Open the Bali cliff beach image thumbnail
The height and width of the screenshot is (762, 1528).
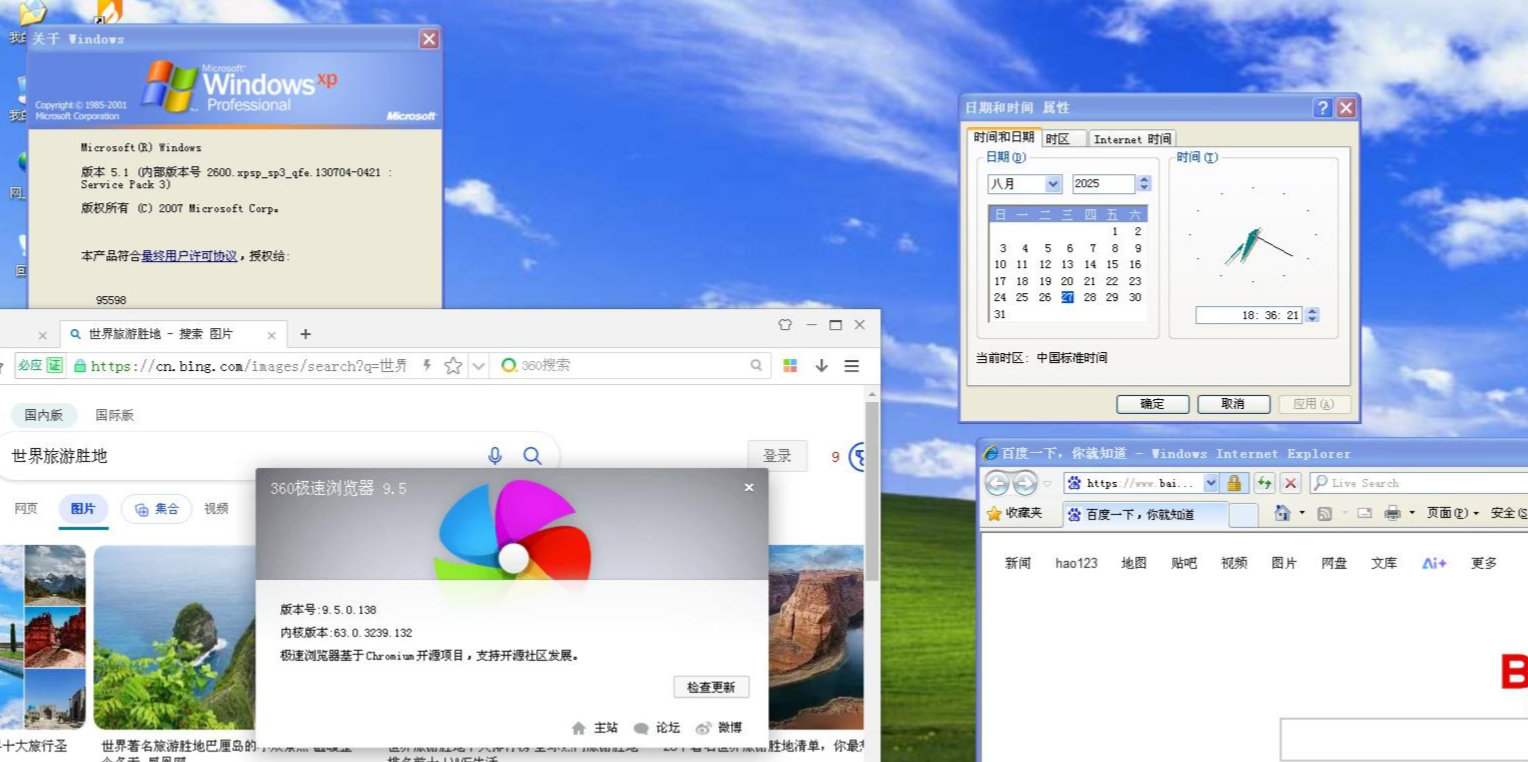pyautogui.click(x=175, y=637)
